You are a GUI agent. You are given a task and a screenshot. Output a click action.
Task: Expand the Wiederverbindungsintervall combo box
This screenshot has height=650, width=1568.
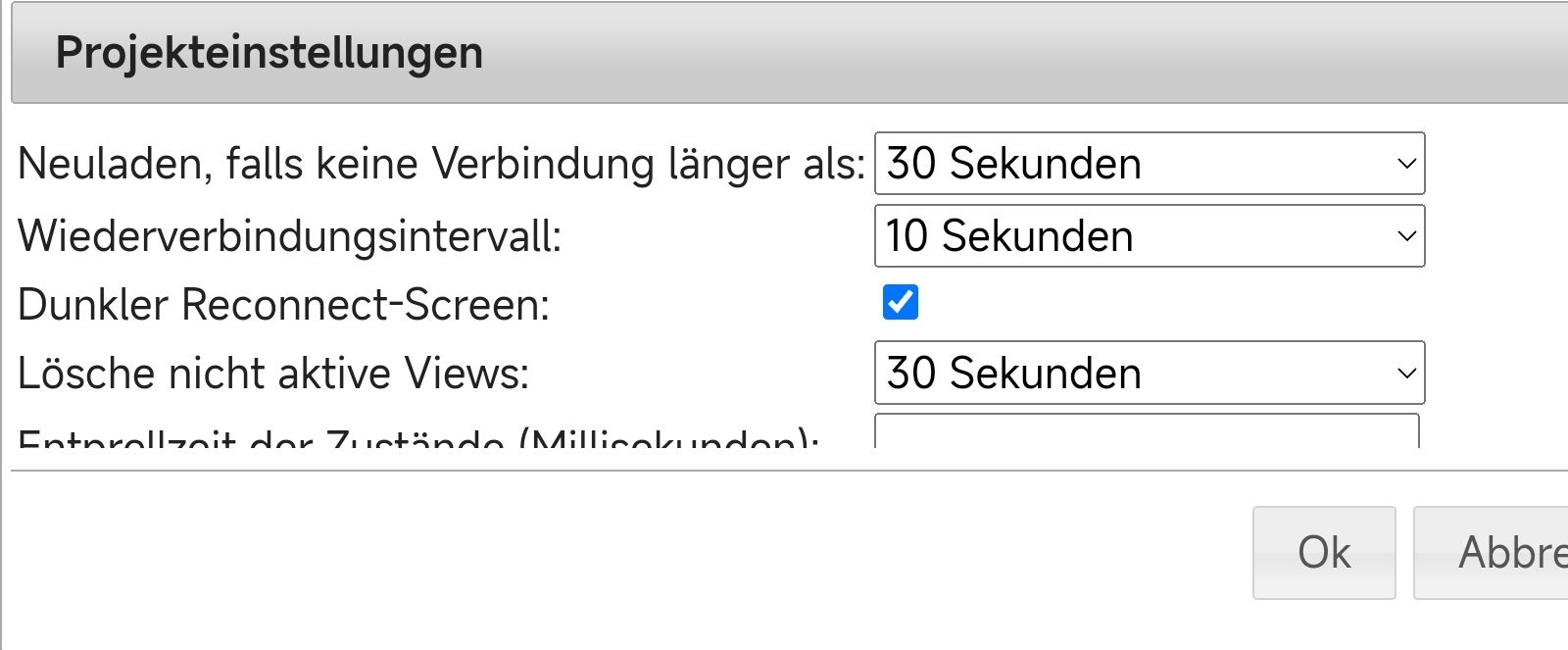(1149, 236)
